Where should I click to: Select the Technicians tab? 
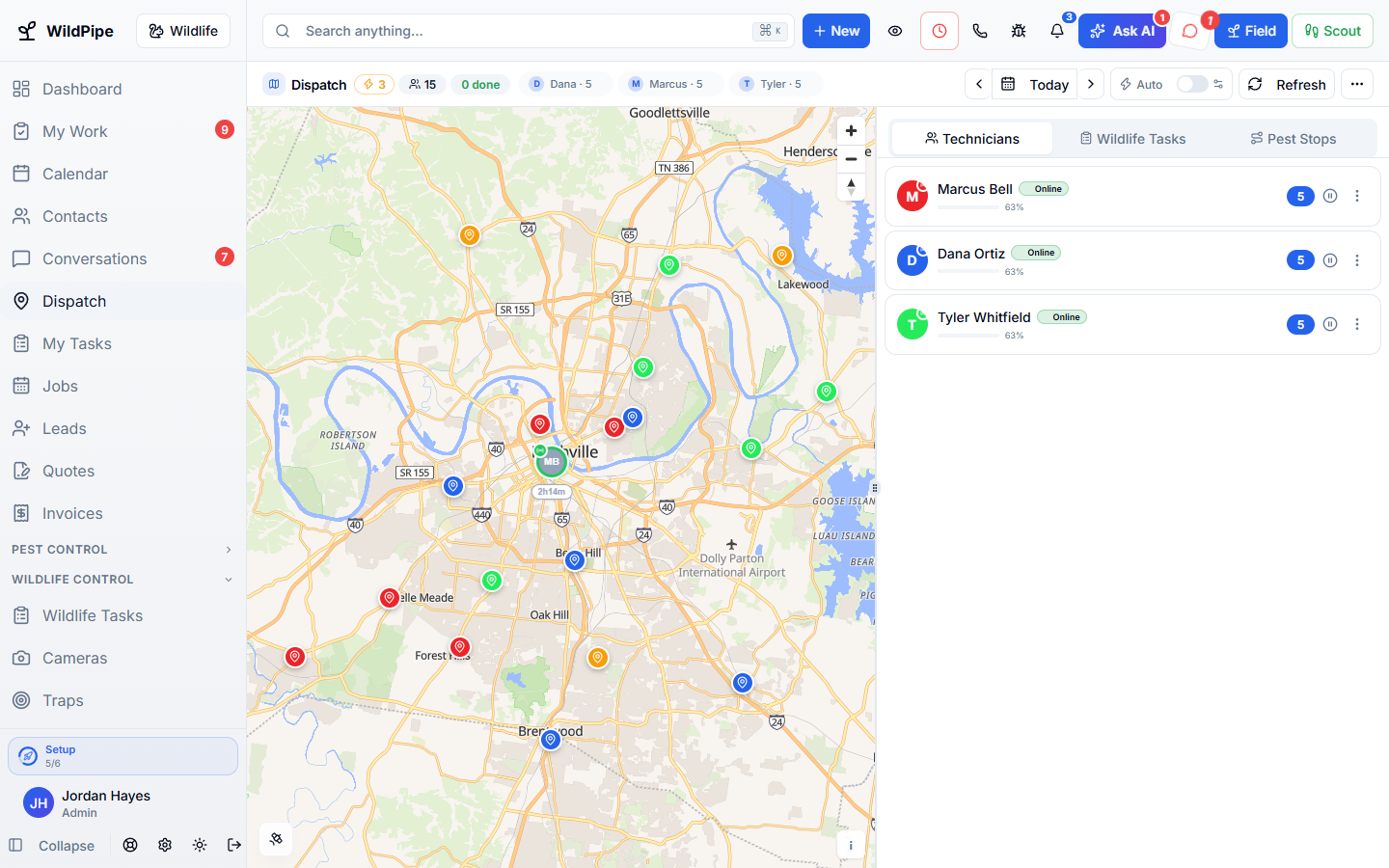[x=972, y=139]
